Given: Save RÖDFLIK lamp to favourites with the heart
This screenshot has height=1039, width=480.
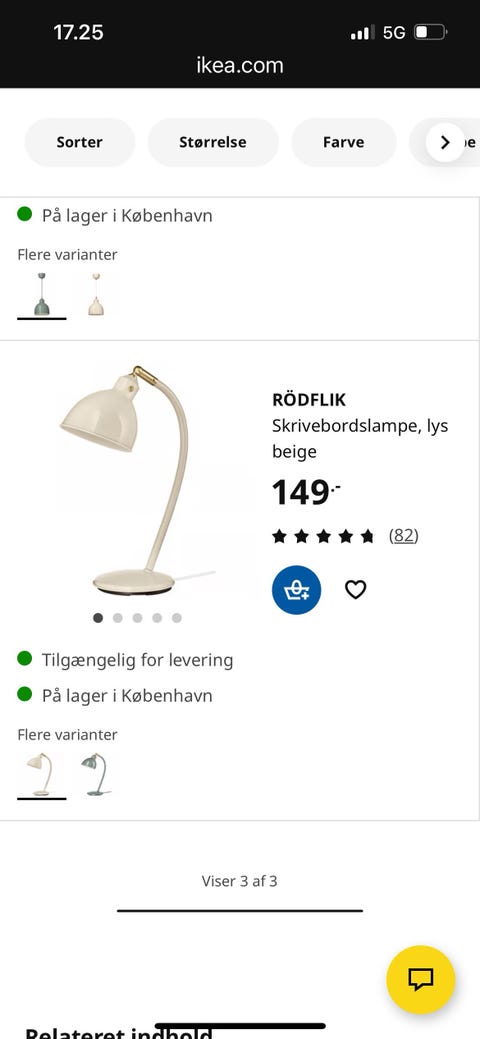Looking at the screenshot, I should 355,589.
